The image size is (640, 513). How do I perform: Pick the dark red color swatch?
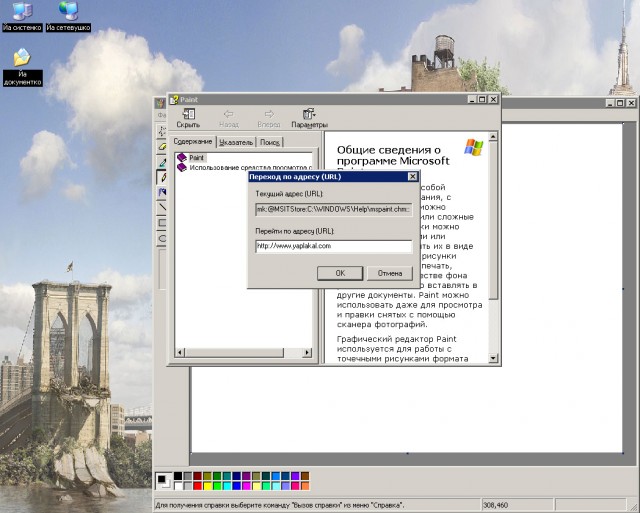click(198, 476)
